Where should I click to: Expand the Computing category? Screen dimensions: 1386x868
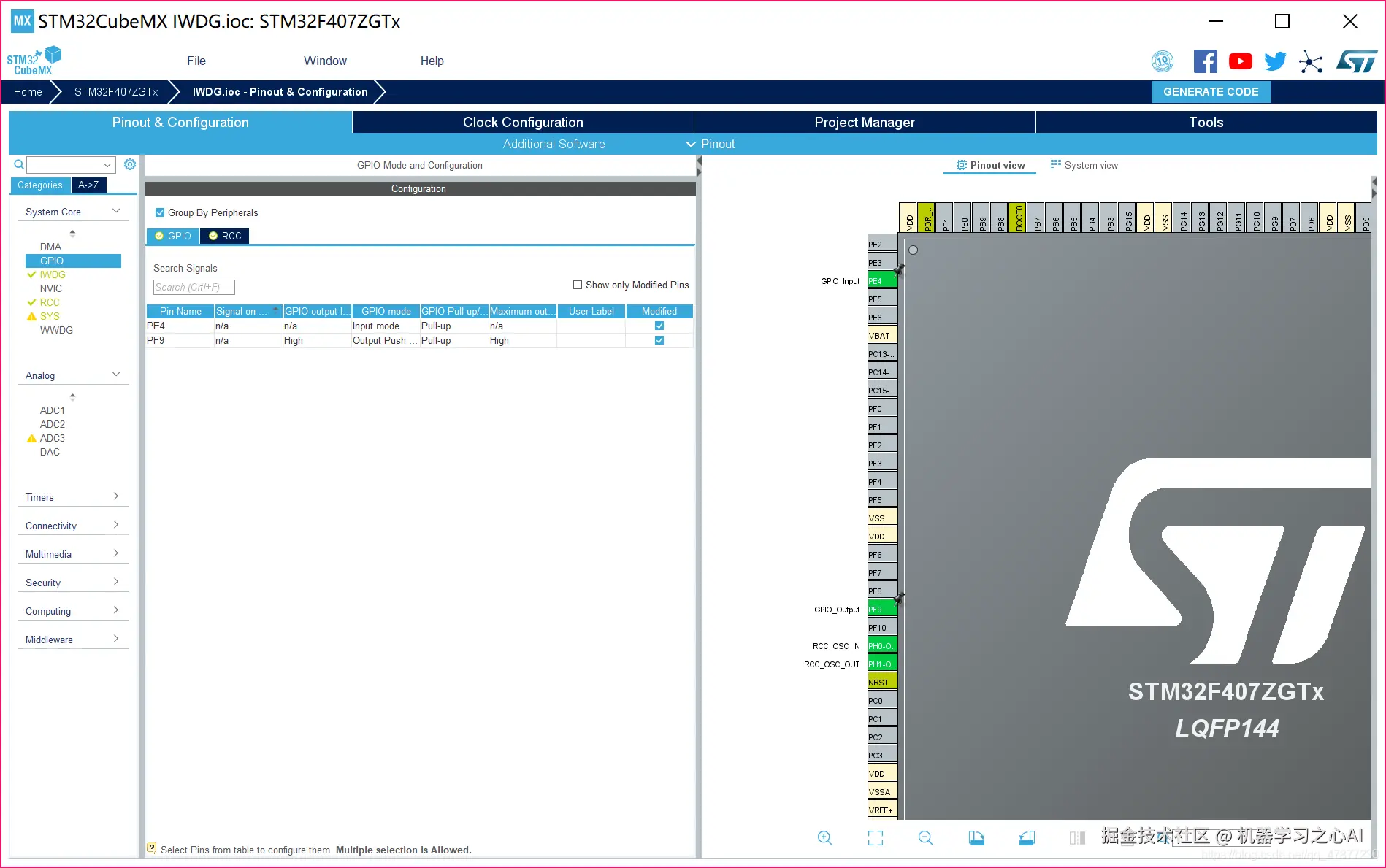click(116, 610)
